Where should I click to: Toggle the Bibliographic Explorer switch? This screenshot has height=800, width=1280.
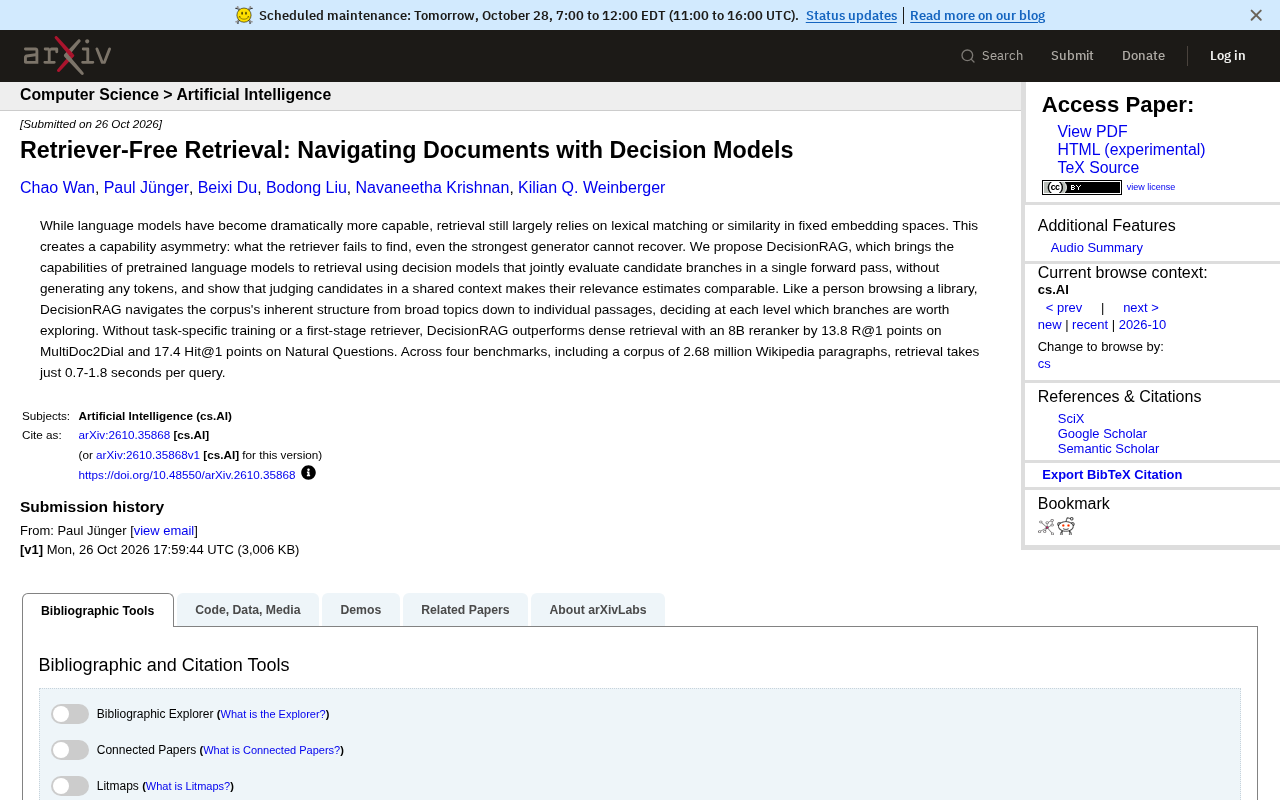point(70,714)
